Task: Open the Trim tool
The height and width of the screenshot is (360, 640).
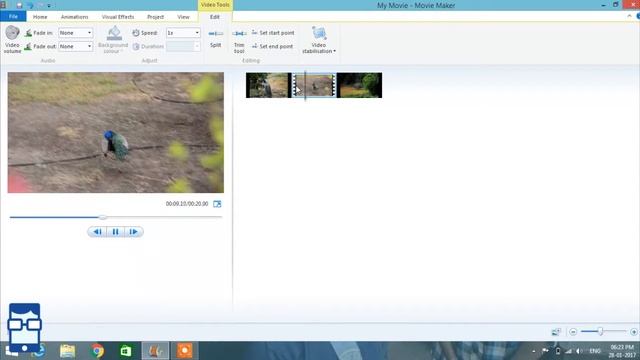Action: (x=239, y=40)
